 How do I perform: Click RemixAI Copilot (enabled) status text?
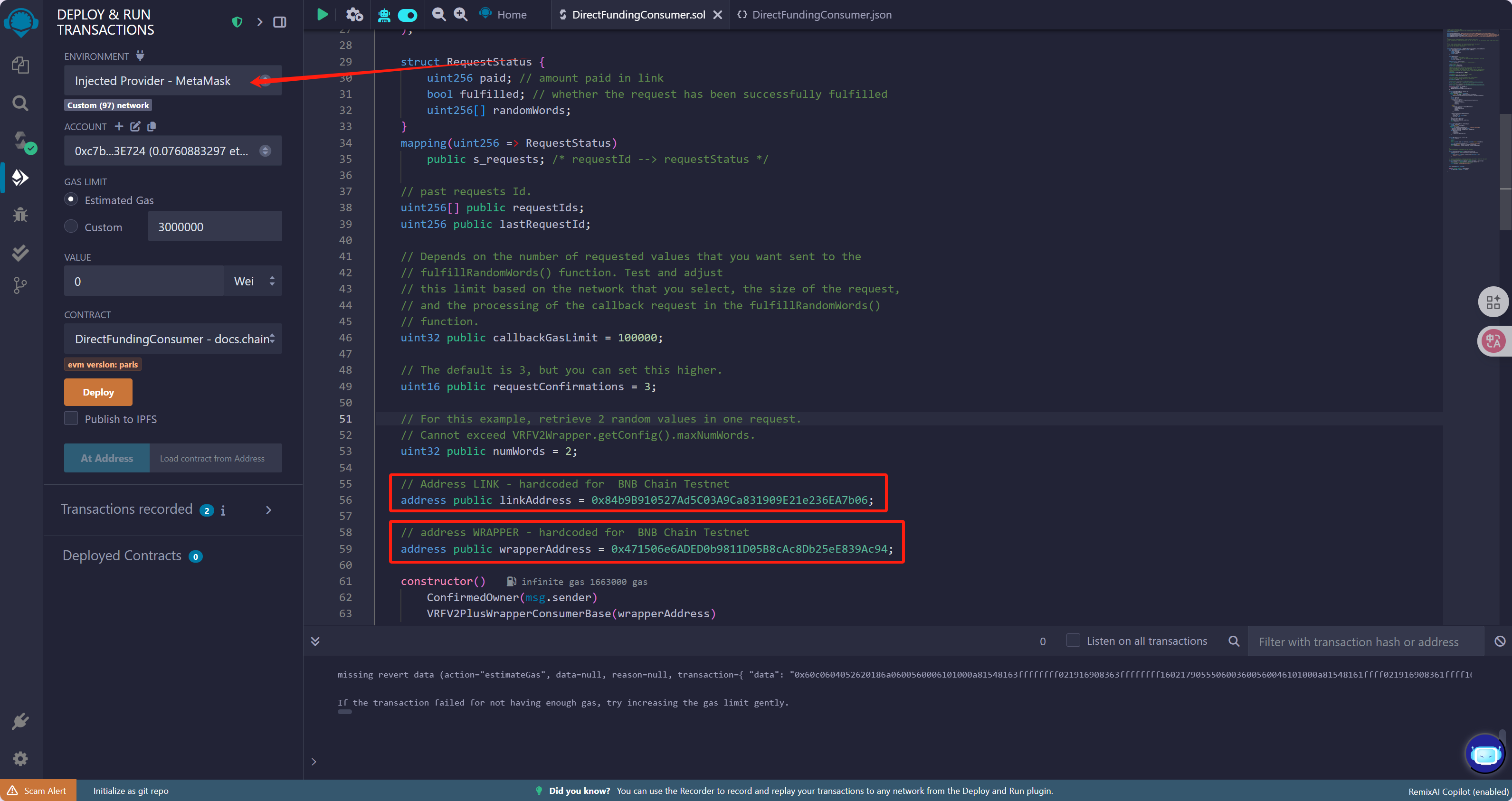[1458, 792]
